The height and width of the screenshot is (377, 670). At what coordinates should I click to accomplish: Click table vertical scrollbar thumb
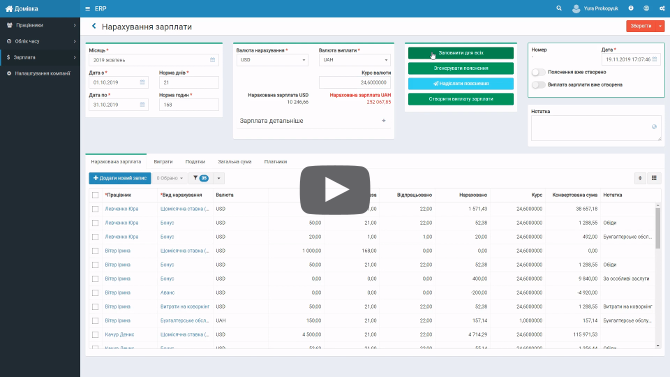[x=658, y=227]
